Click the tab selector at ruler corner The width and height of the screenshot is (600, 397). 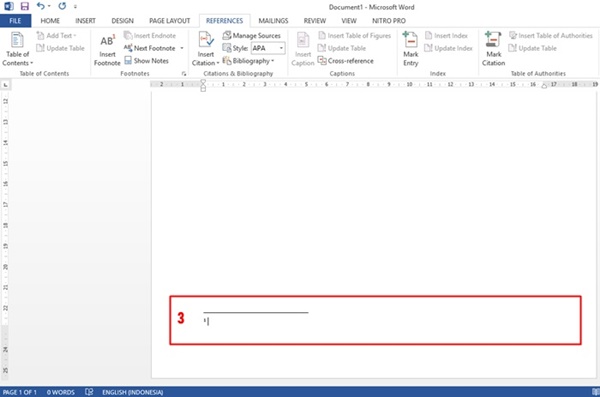tap(5, 85)
